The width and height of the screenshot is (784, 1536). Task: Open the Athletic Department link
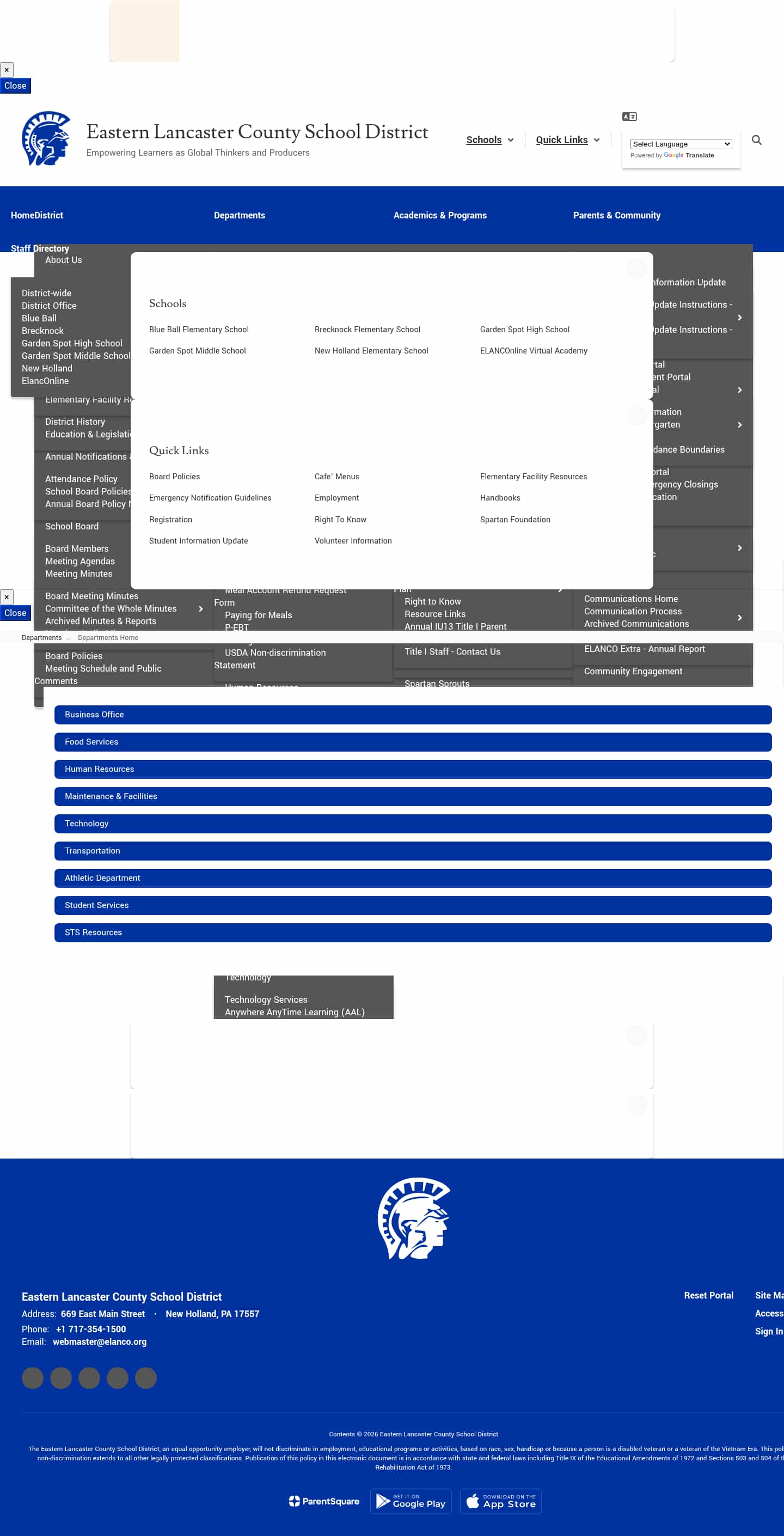click(x=413, y=877)
